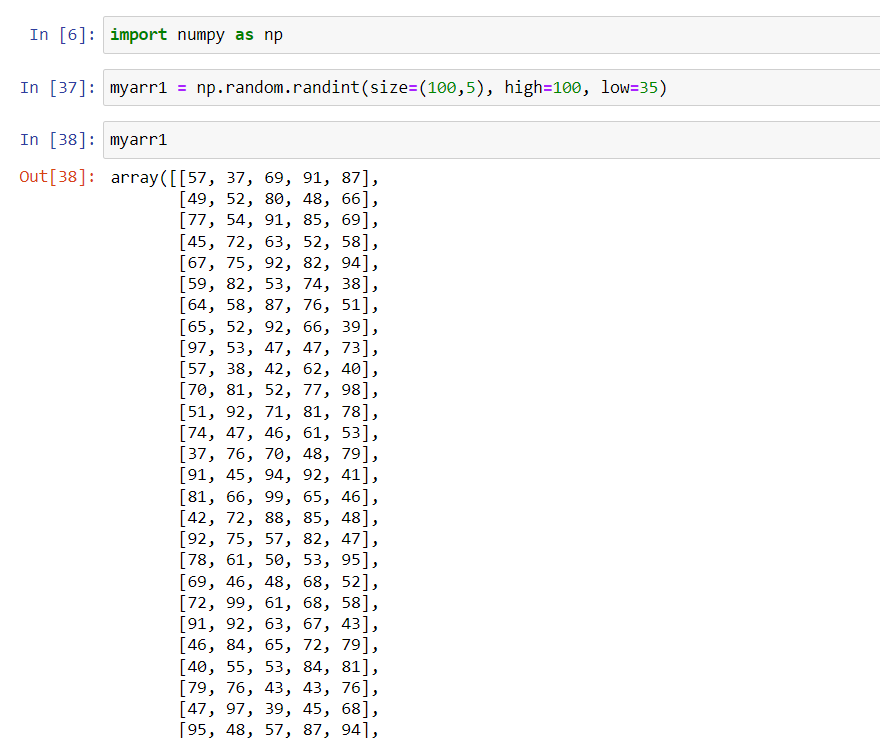Viewport: 880px width, 738px height.
Task: Click the myarr1 randint assignment cell
Action: (x=492, y=88)
